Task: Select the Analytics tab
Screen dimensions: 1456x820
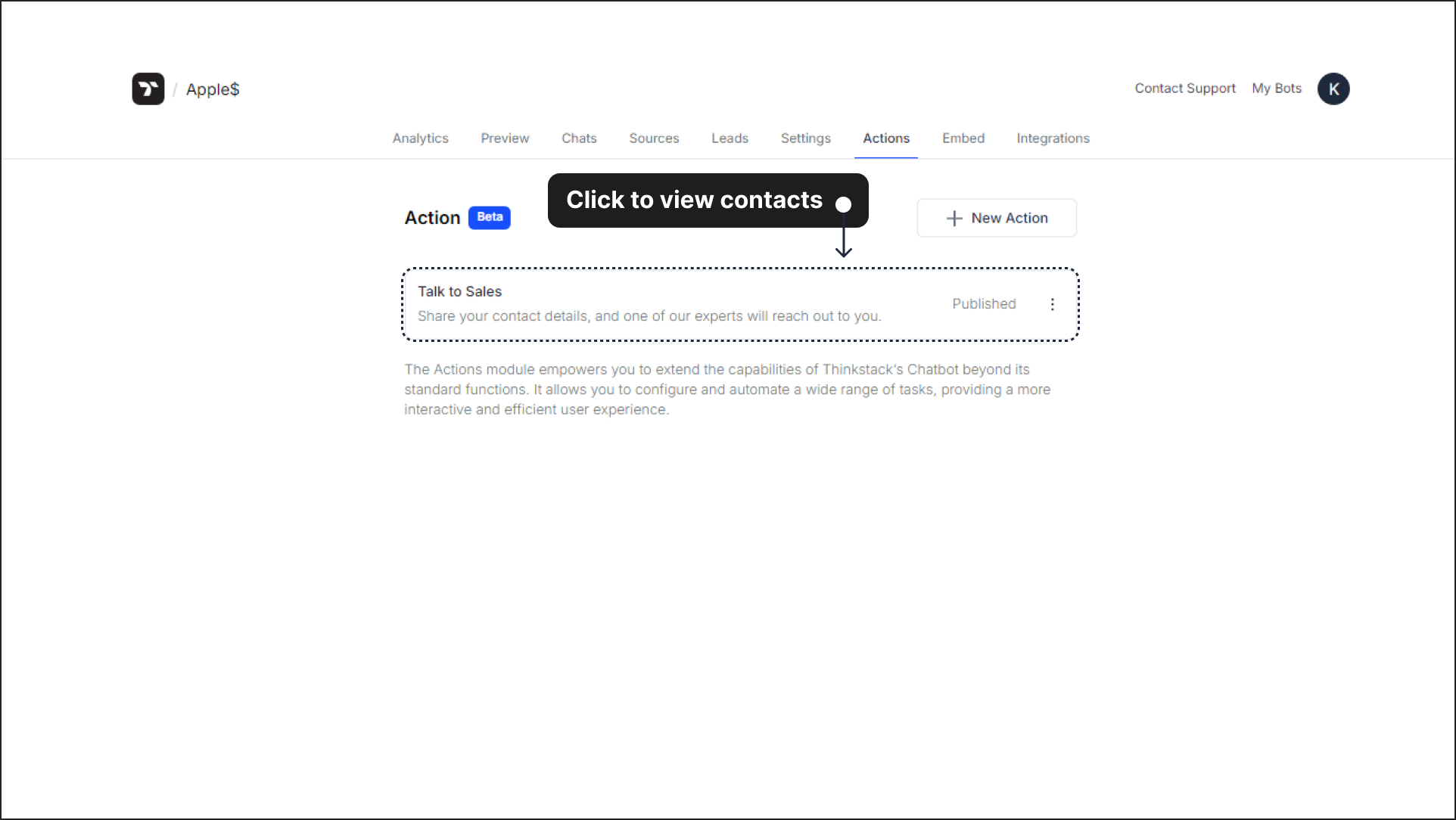Action: point(420,138)
